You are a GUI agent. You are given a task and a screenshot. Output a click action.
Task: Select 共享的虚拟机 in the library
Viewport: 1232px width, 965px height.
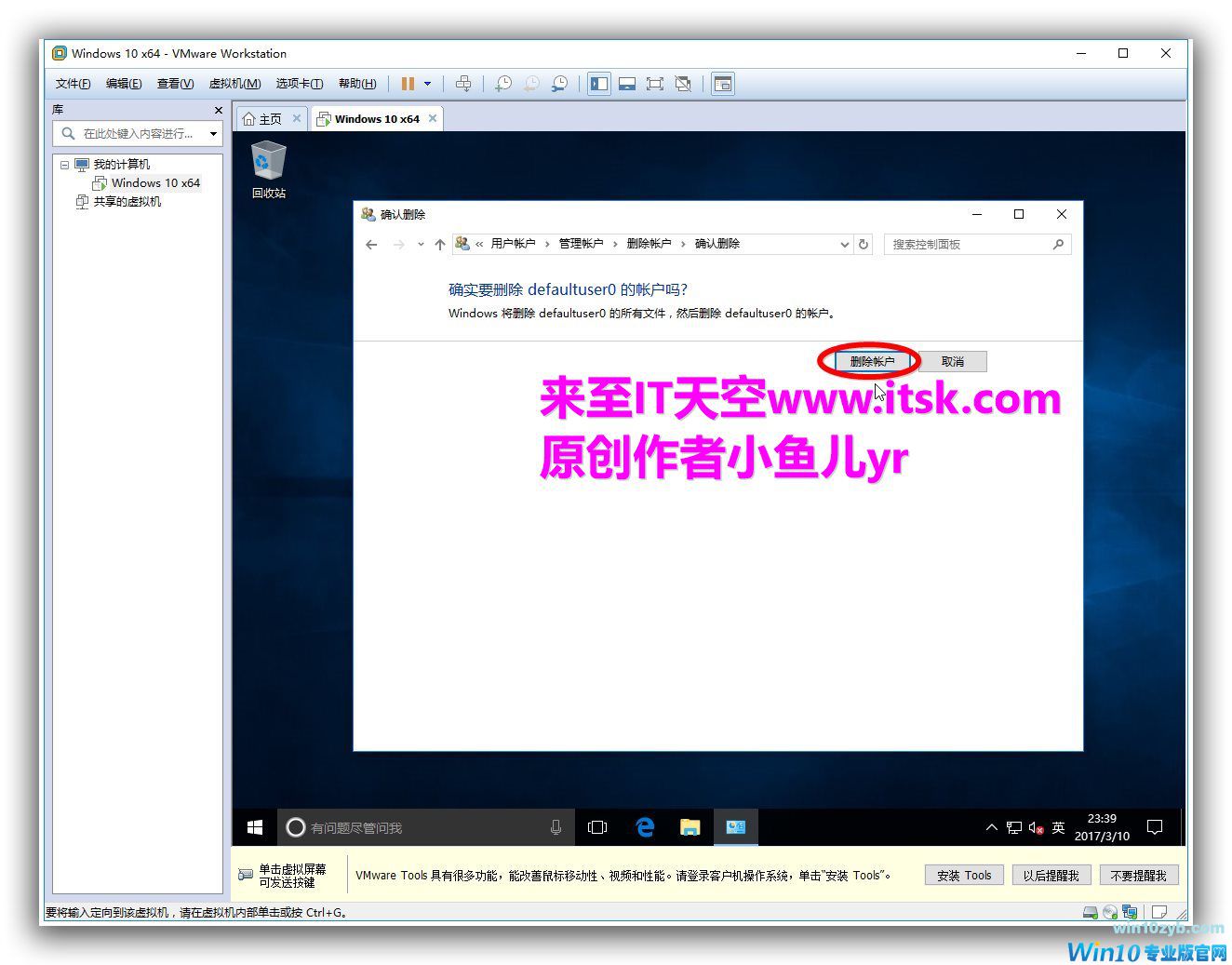pyautogui.click(x=118, y=202)
